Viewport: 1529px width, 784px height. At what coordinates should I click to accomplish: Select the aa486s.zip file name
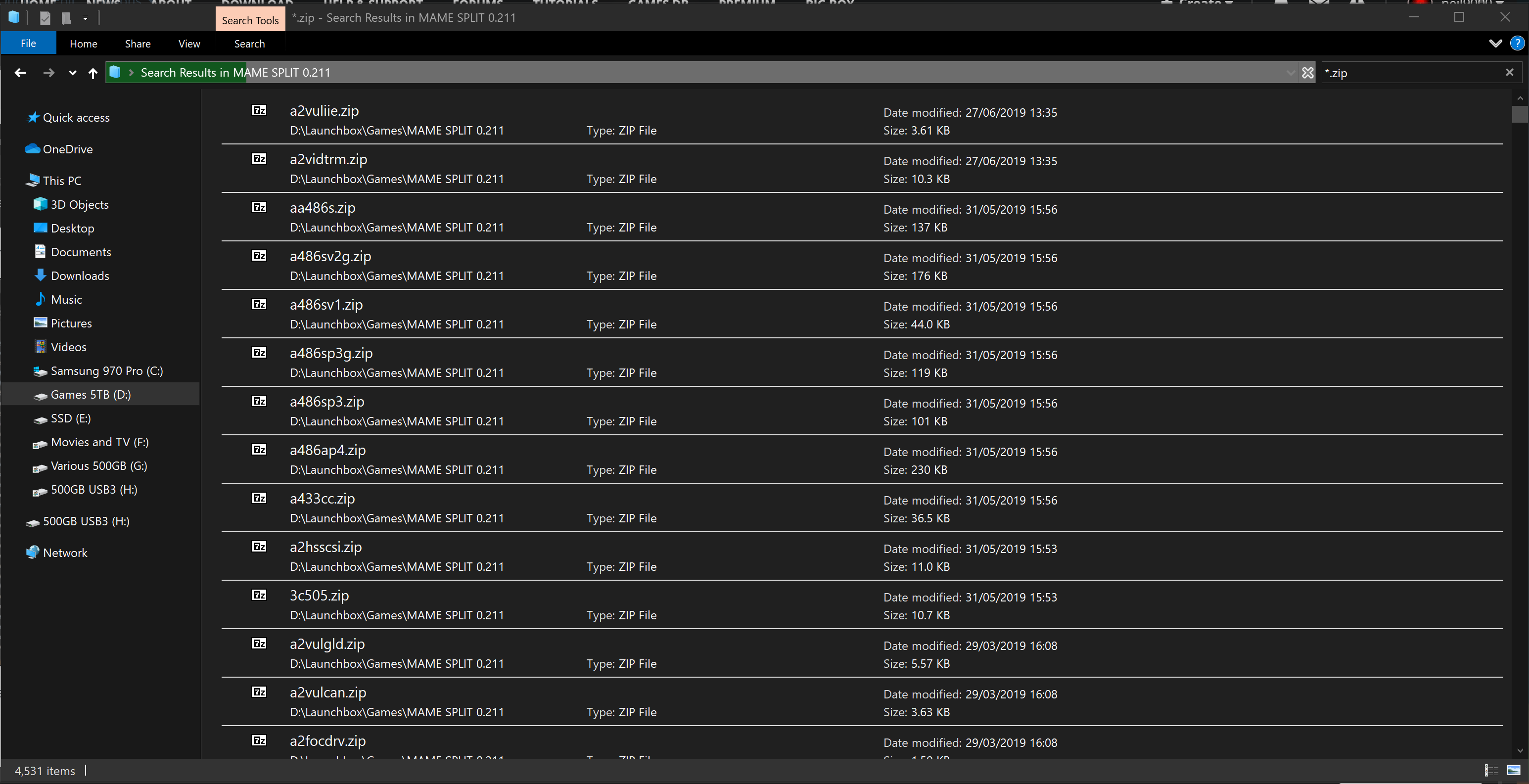pos(323,207)
